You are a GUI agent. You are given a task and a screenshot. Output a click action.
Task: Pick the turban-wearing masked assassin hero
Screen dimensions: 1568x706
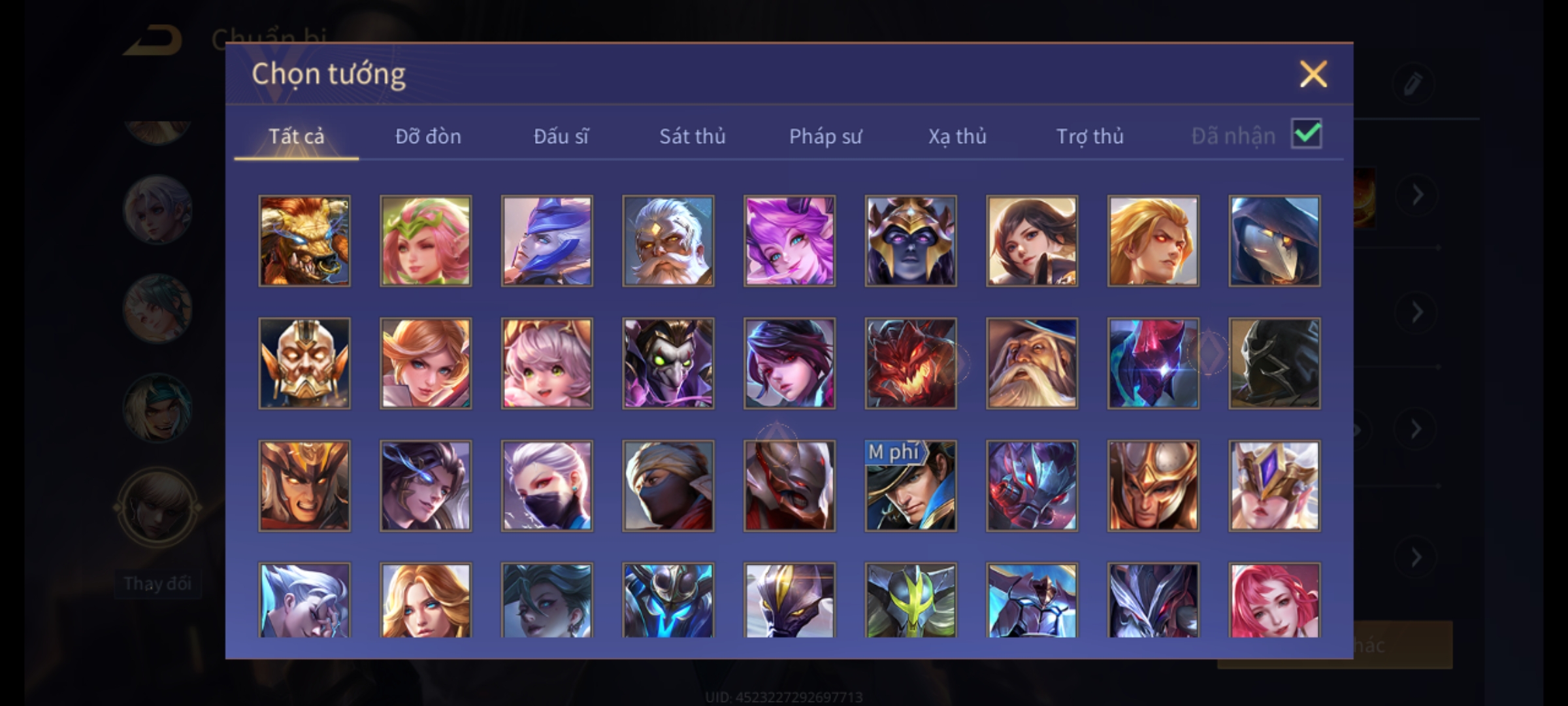pos(668,486)
